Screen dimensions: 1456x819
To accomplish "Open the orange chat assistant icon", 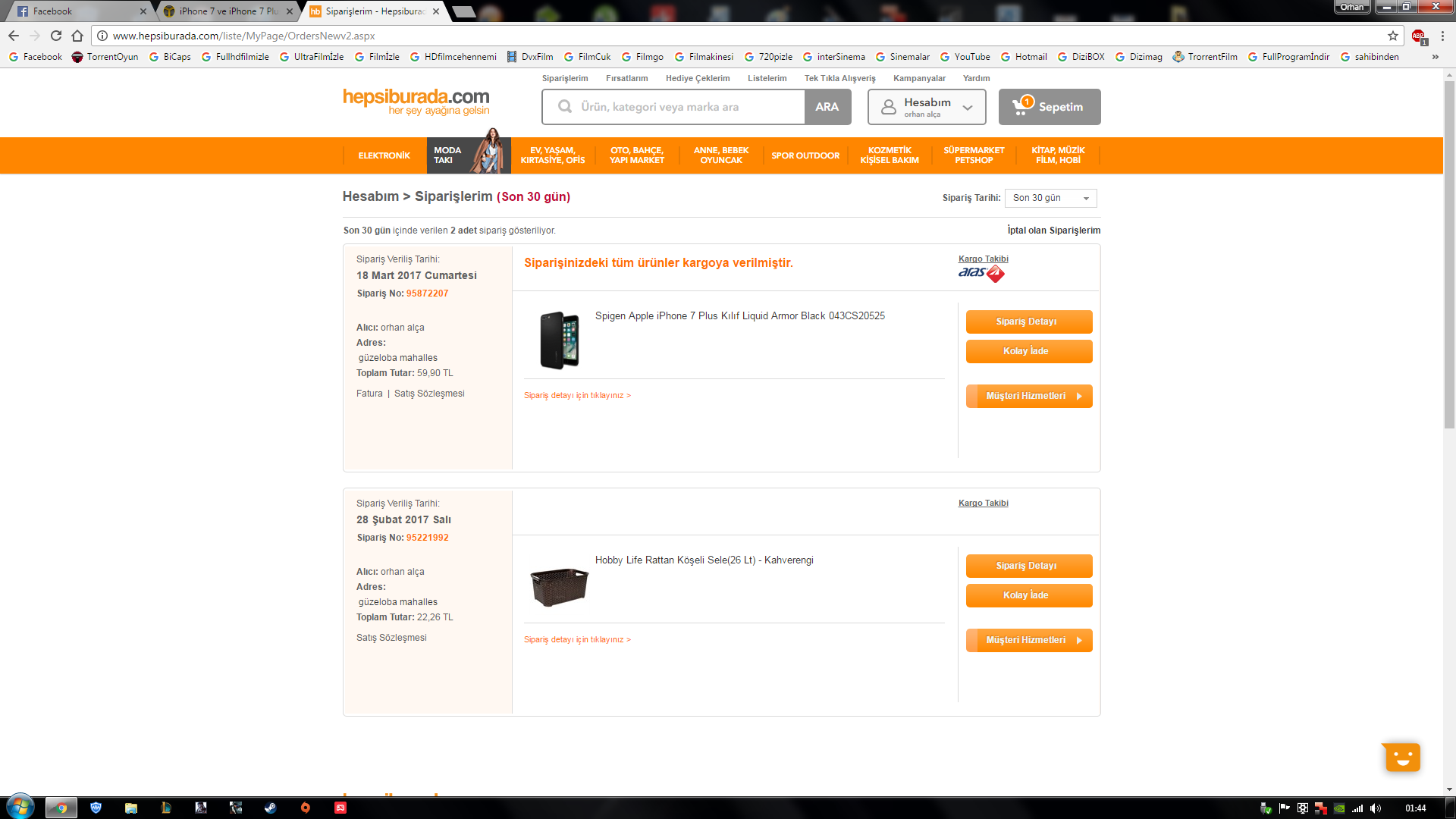I will pyautogui.click(x=1401, y=757).
